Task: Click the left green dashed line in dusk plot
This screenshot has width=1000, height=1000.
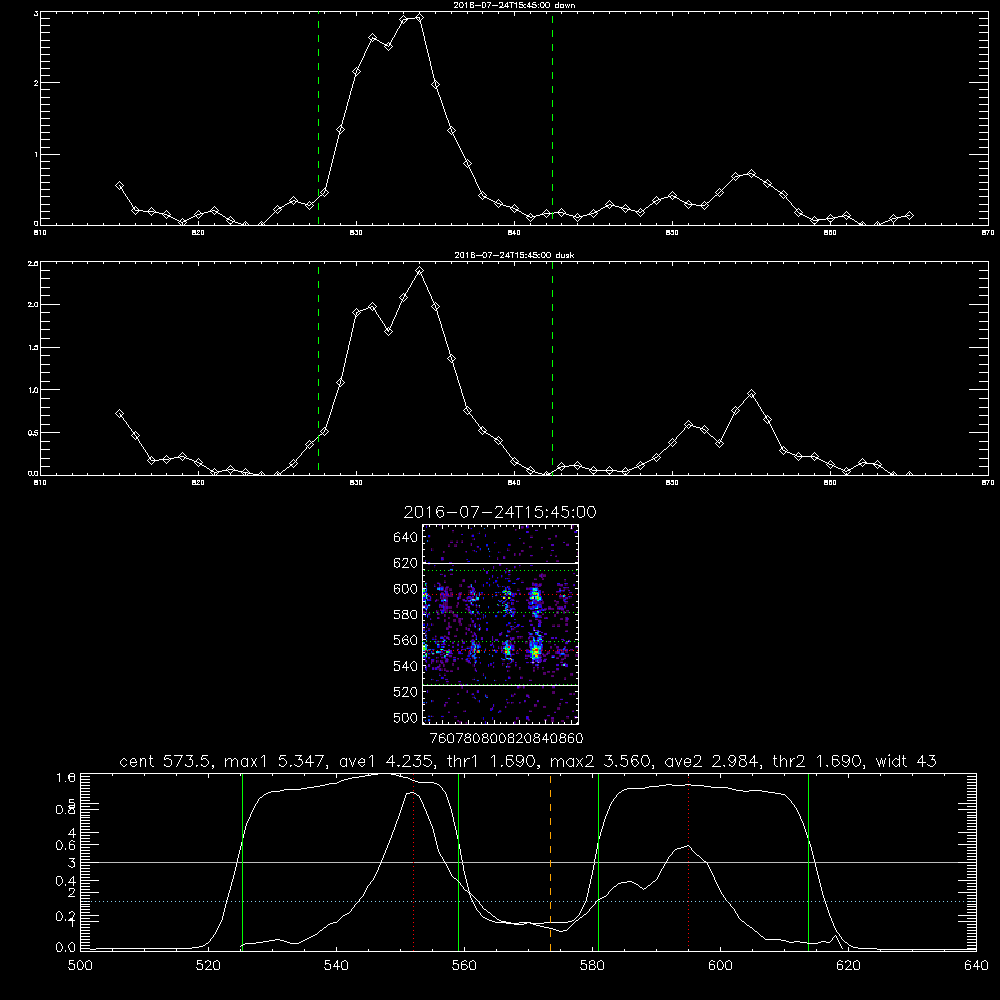Action: (318, 368)
